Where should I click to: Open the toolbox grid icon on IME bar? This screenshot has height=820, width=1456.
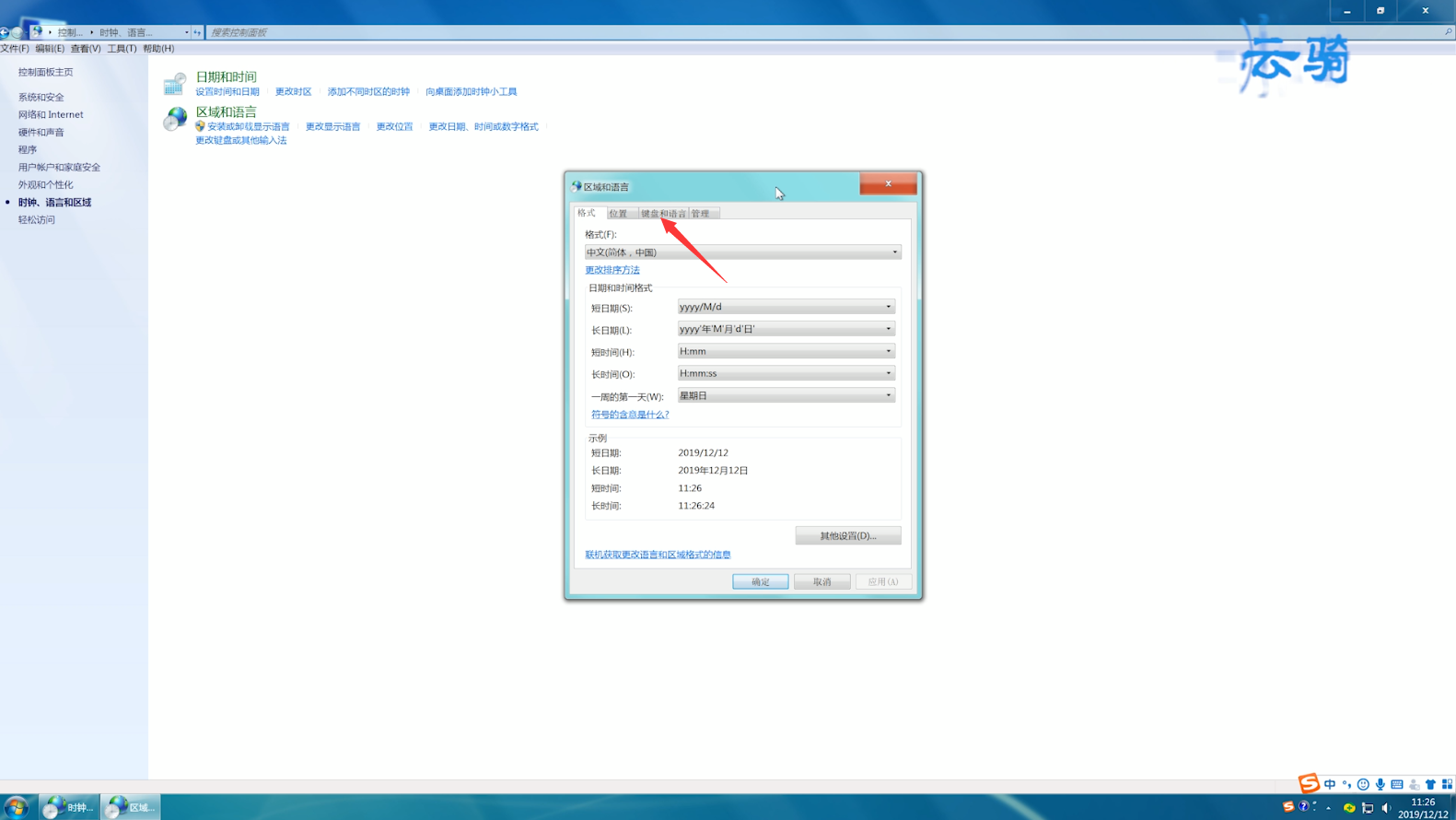1447,784
